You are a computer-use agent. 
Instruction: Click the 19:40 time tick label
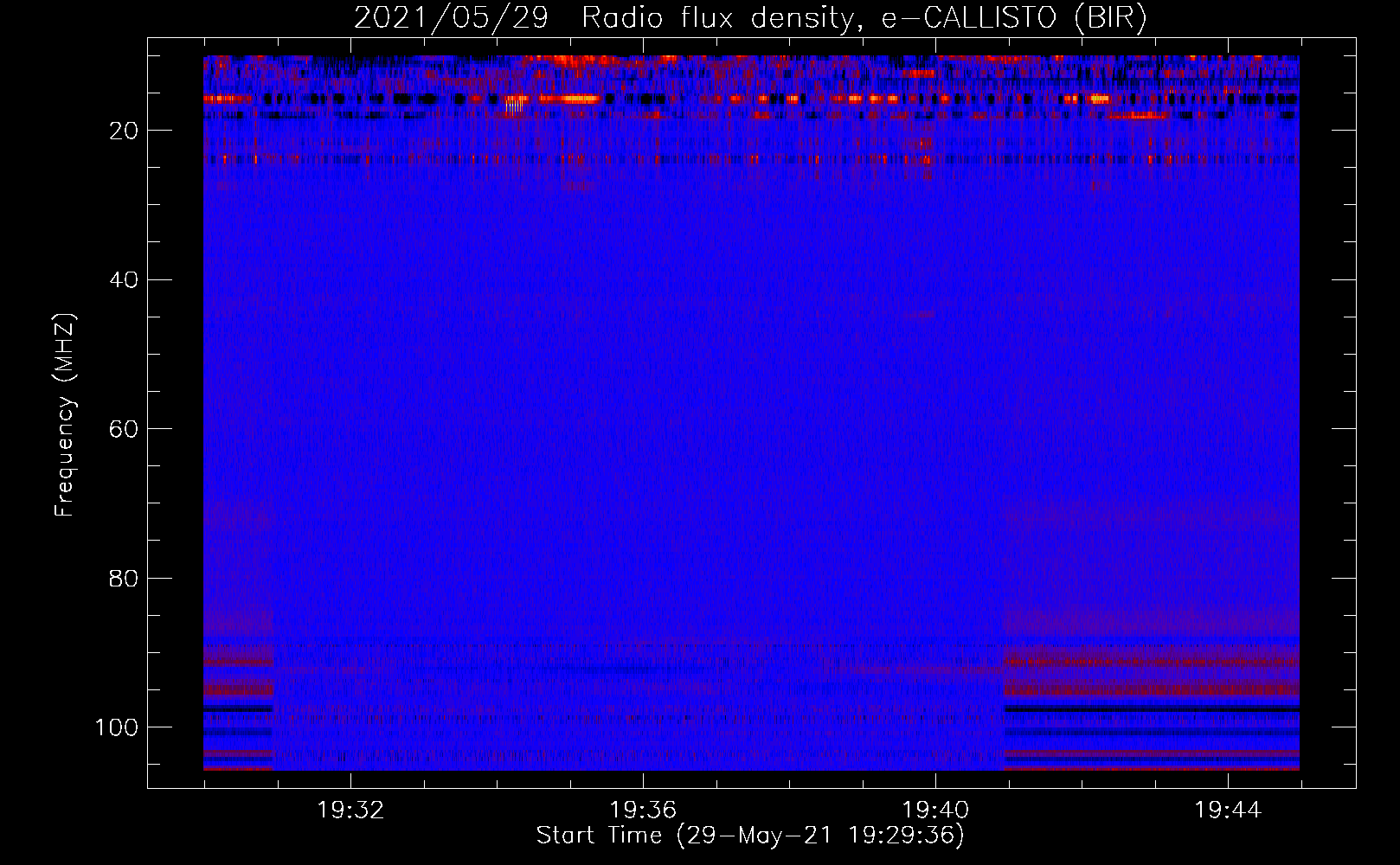[935, 811]
